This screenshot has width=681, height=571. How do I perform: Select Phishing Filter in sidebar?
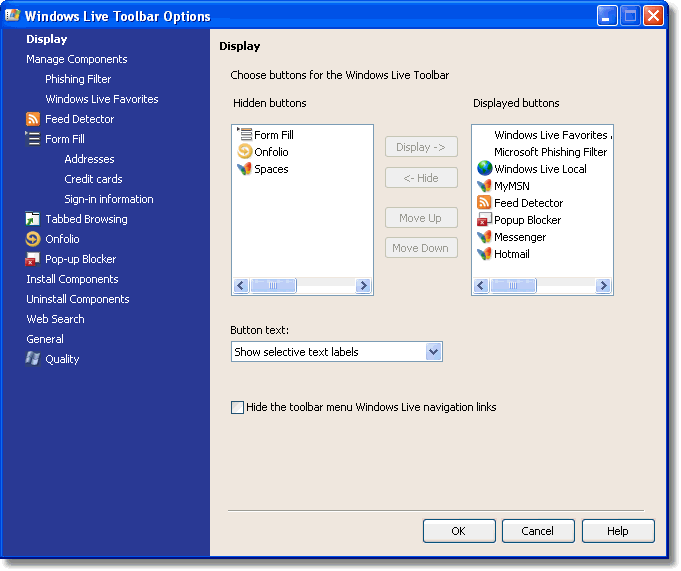pyautogui.click(x=78, y=79)
